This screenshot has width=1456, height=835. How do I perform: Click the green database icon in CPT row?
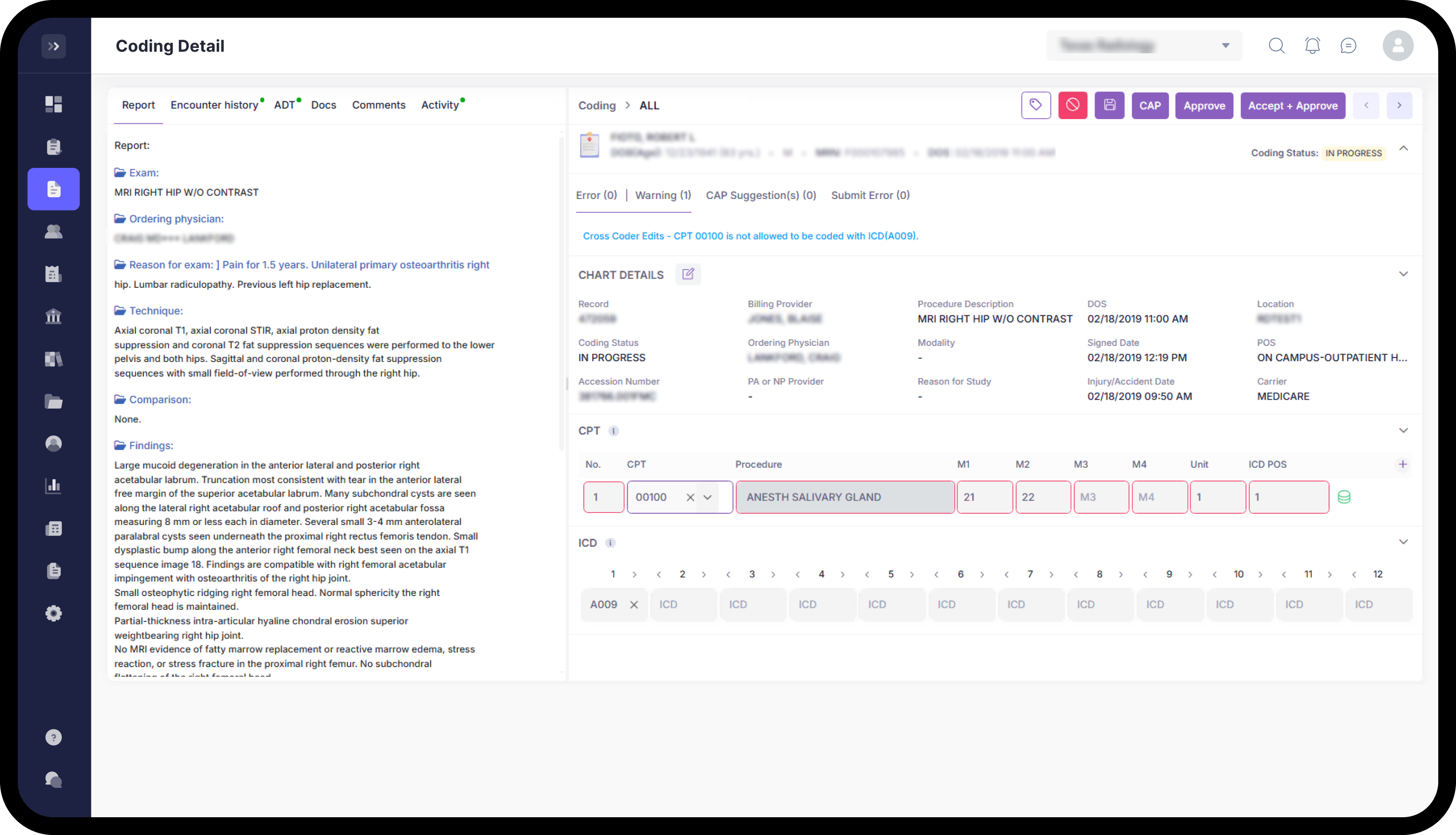pos(1344,497)
